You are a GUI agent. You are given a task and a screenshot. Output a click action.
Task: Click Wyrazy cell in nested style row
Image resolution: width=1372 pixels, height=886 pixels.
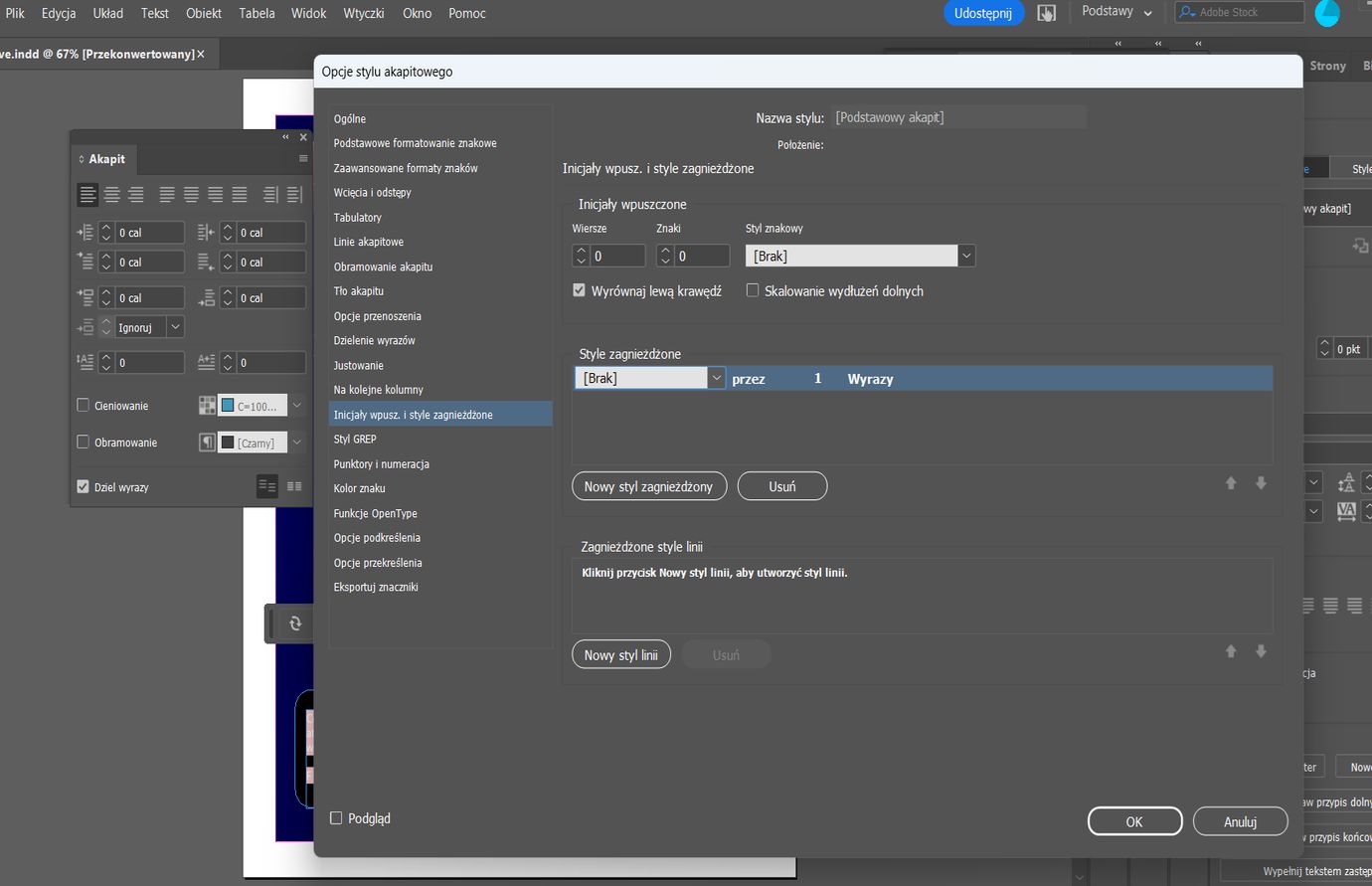click(x=870, y=379)
